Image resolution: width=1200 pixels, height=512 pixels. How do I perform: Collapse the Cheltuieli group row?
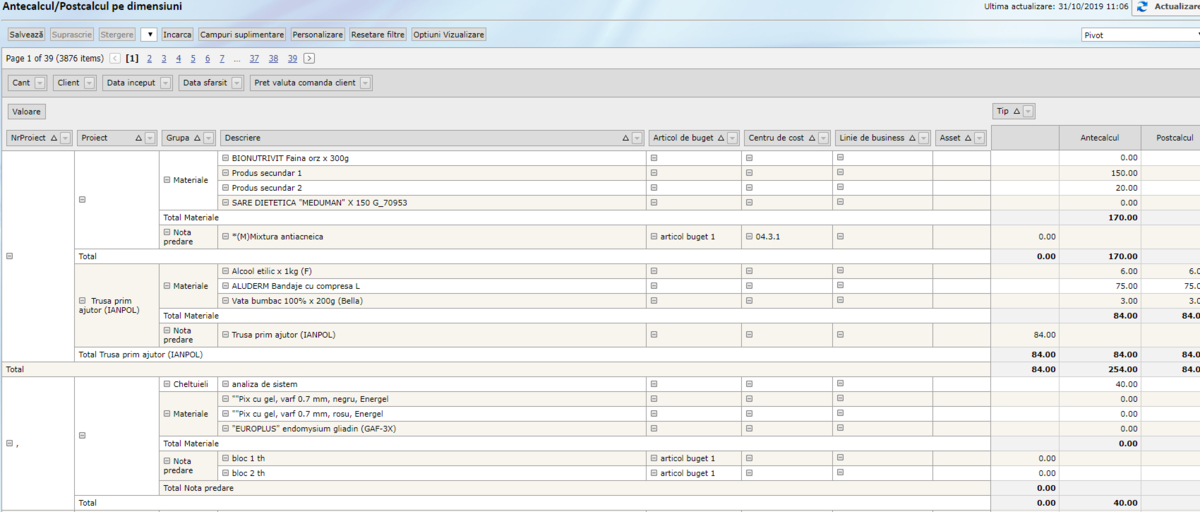click(165, 384)
